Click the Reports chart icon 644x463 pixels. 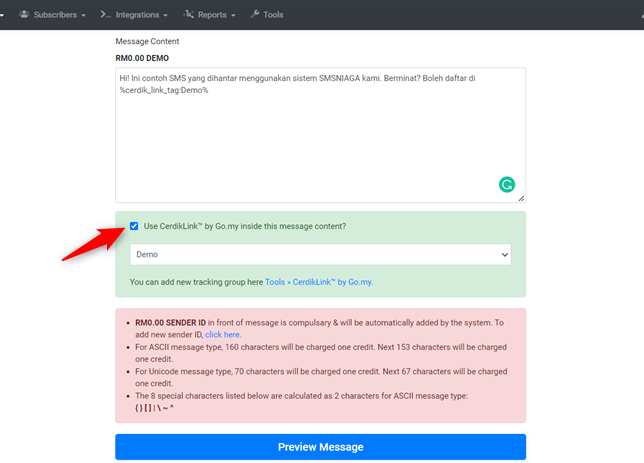[188, 15]
